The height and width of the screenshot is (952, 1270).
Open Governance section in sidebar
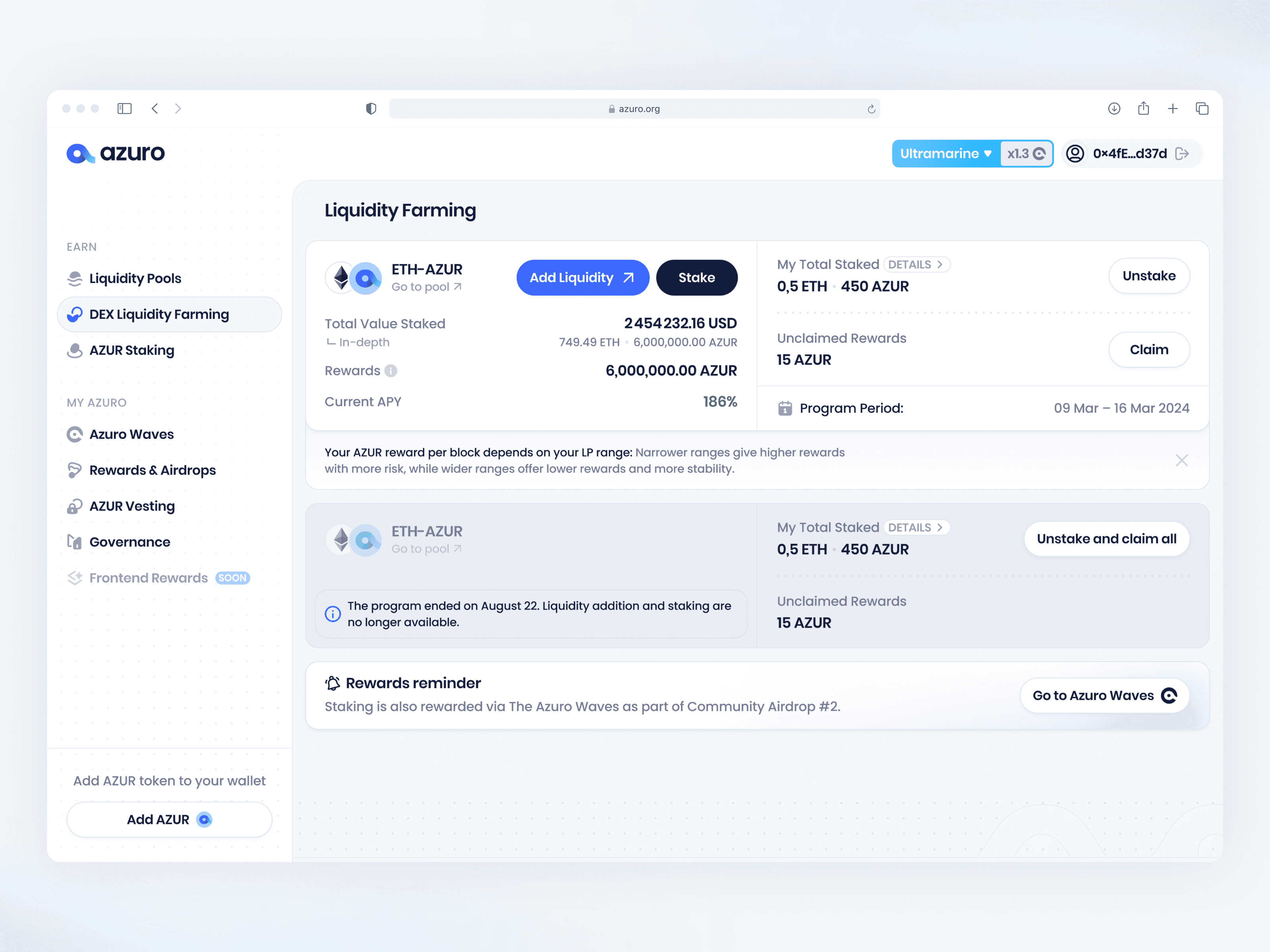[129, 542]
